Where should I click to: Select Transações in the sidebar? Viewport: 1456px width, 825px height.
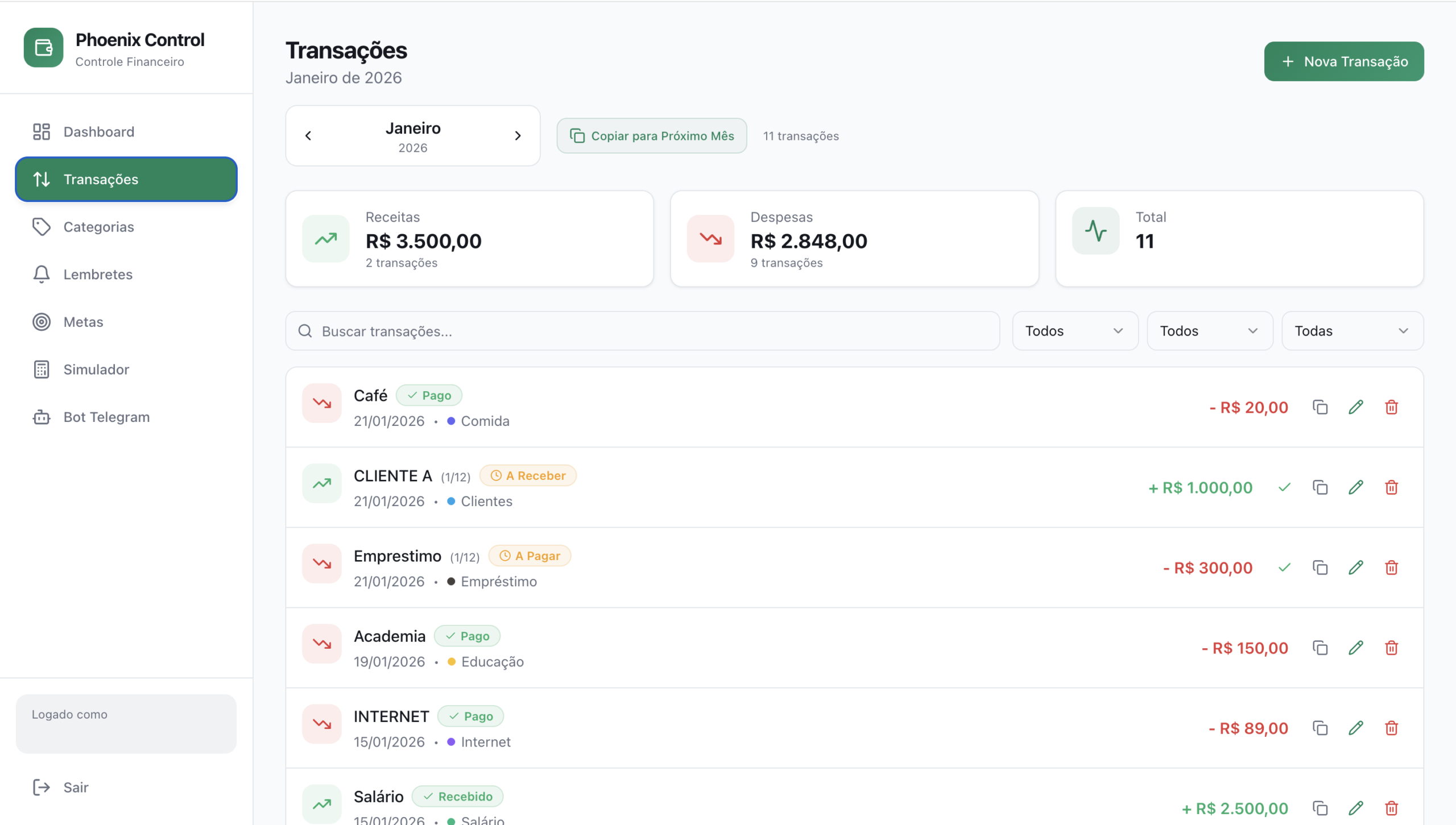pyautogui.click(x=126, y=180)
